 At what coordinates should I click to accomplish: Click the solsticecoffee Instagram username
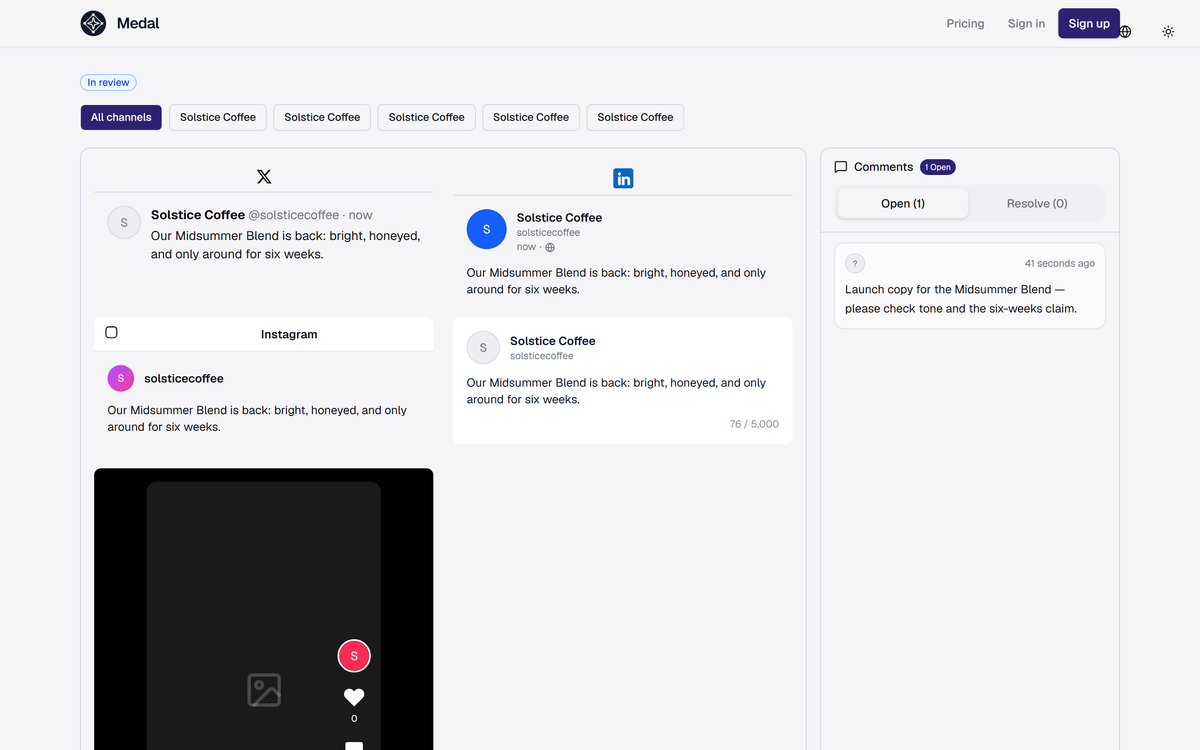pyautogui.click(x=184, y=378)
